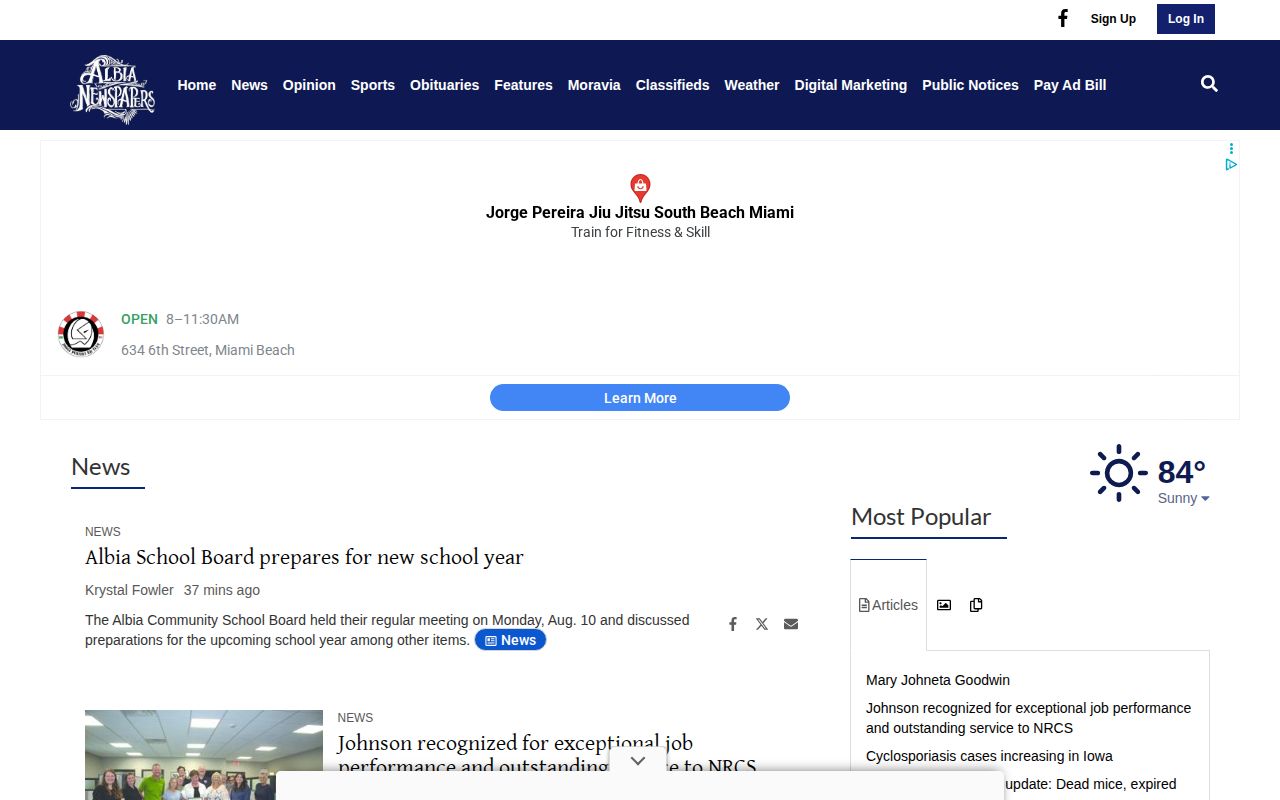
Task: Click the blue News tag badge
Action: 510,640
